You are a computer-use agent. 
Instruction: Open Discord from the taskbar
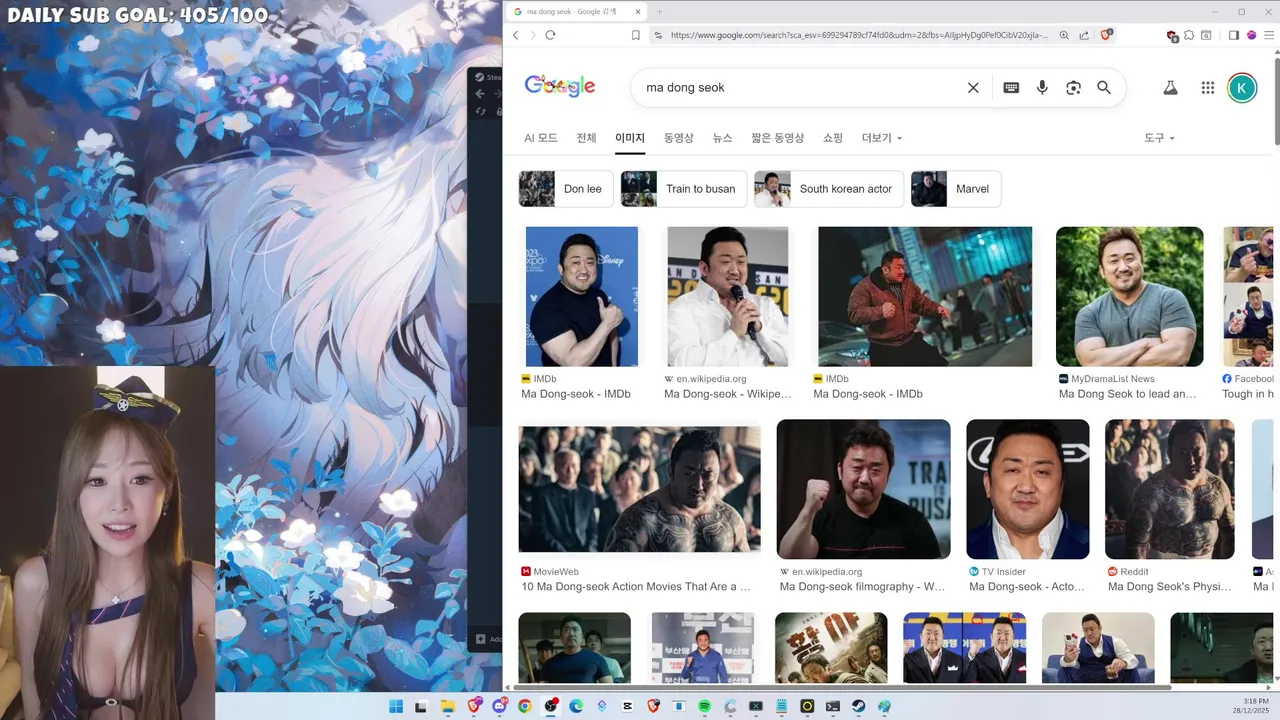point(499,706)
